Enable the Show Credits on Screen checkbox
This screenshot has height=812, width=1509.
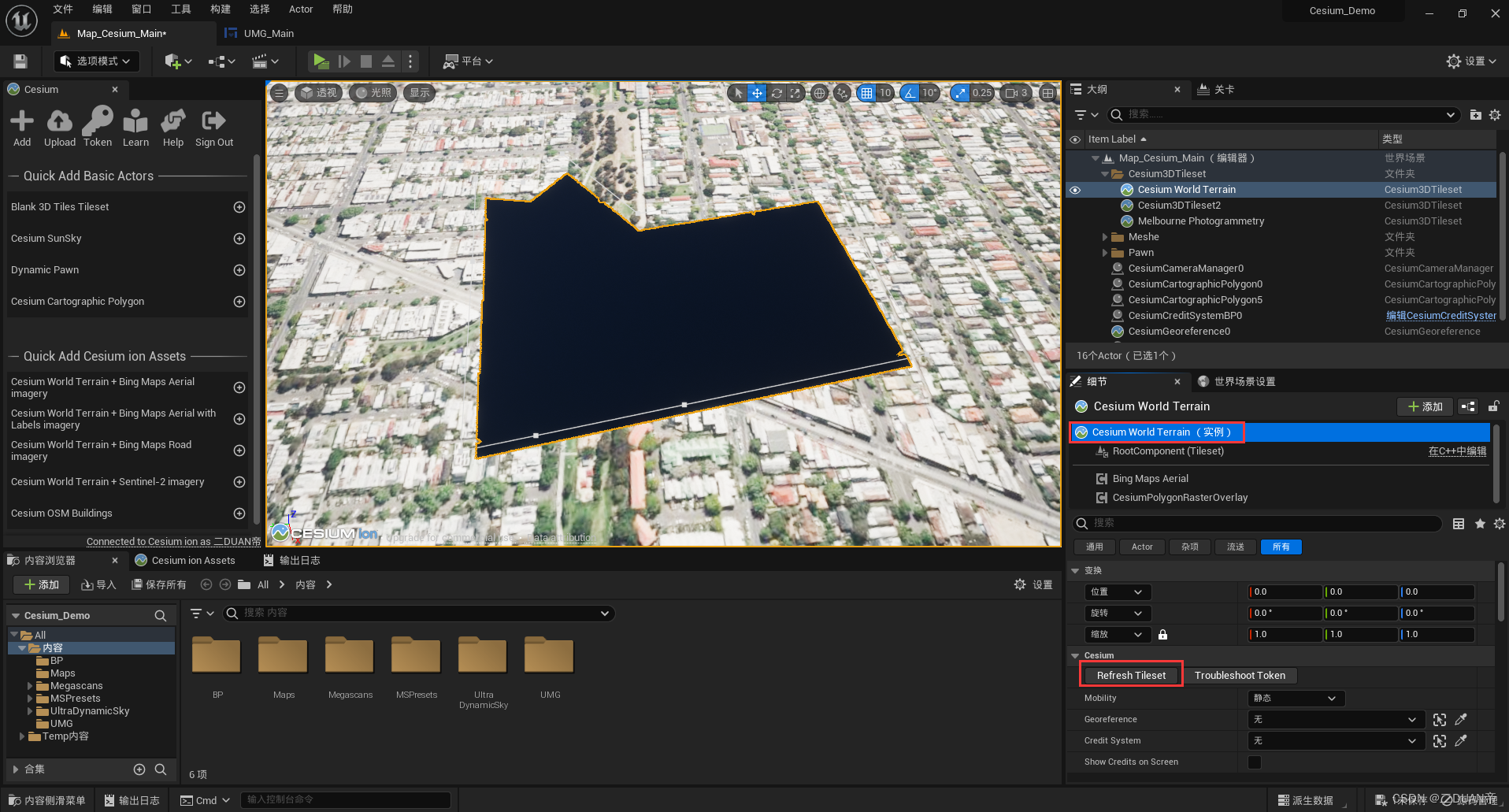[x=1254, y=762]
